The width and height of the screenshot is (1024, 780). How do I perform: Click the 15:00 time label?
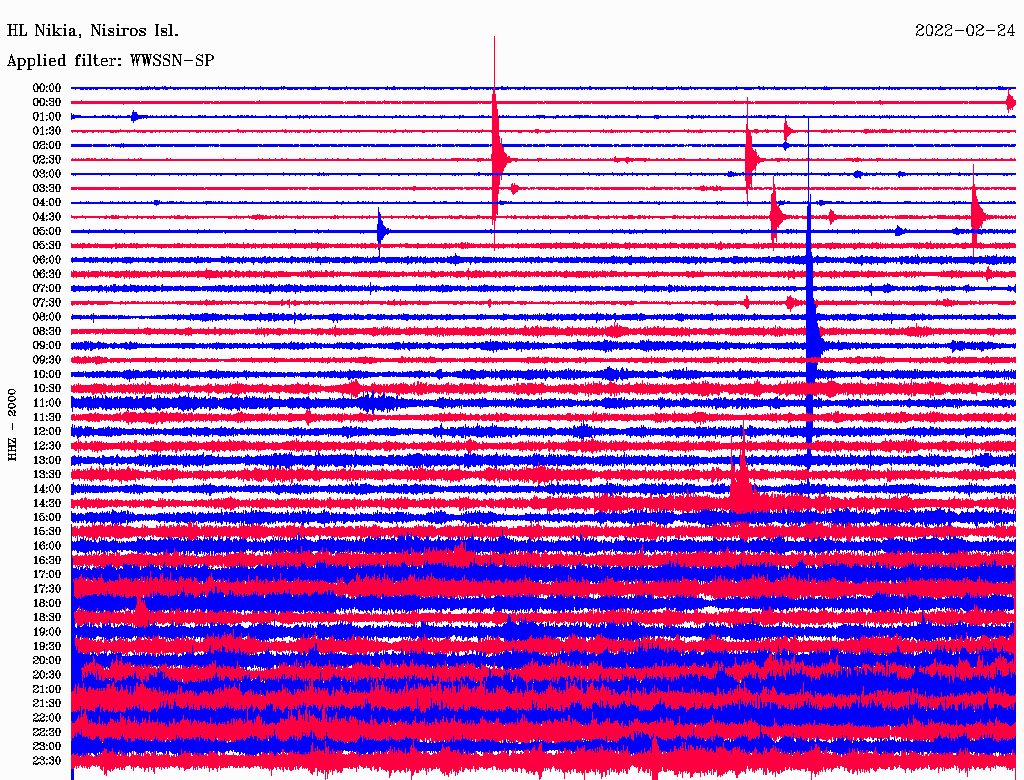[47, 517]
